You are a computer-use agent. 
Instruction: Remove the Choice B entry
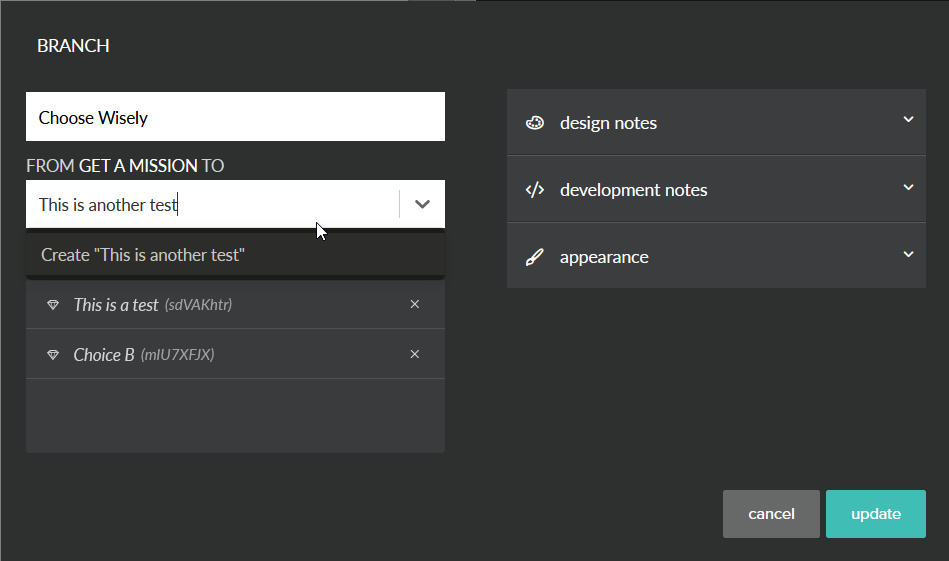[x=415, y=354]
